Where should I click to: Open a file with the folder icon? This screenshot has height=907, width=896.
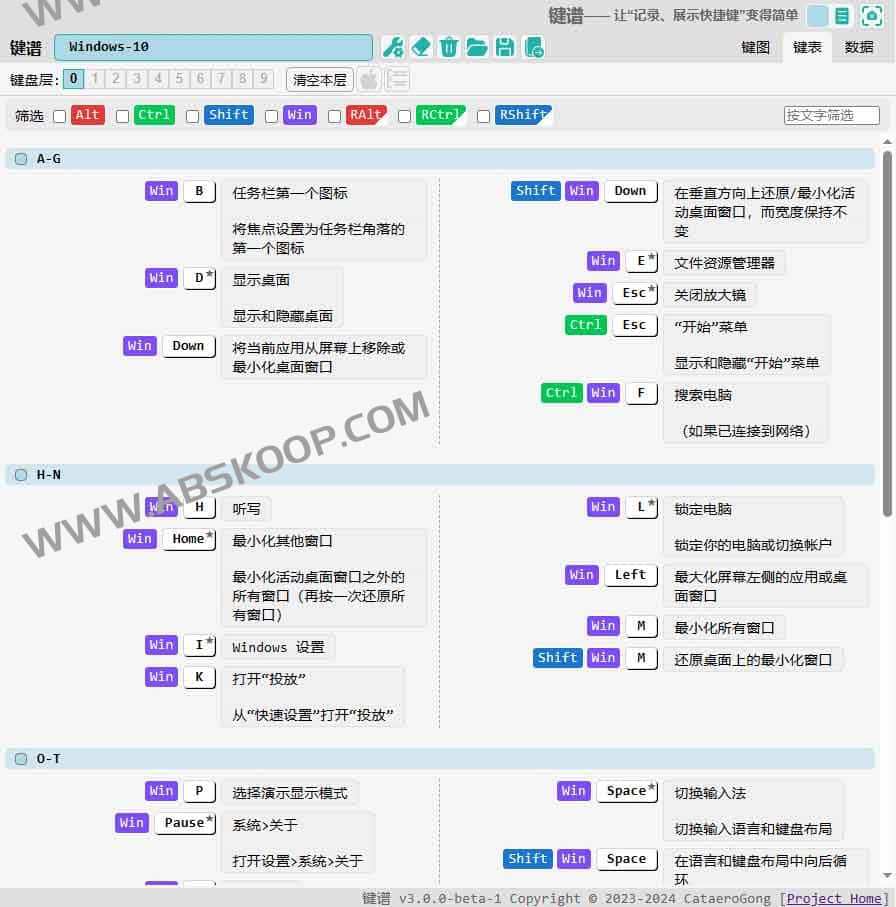pyautogui.click(x=477, y=46)
